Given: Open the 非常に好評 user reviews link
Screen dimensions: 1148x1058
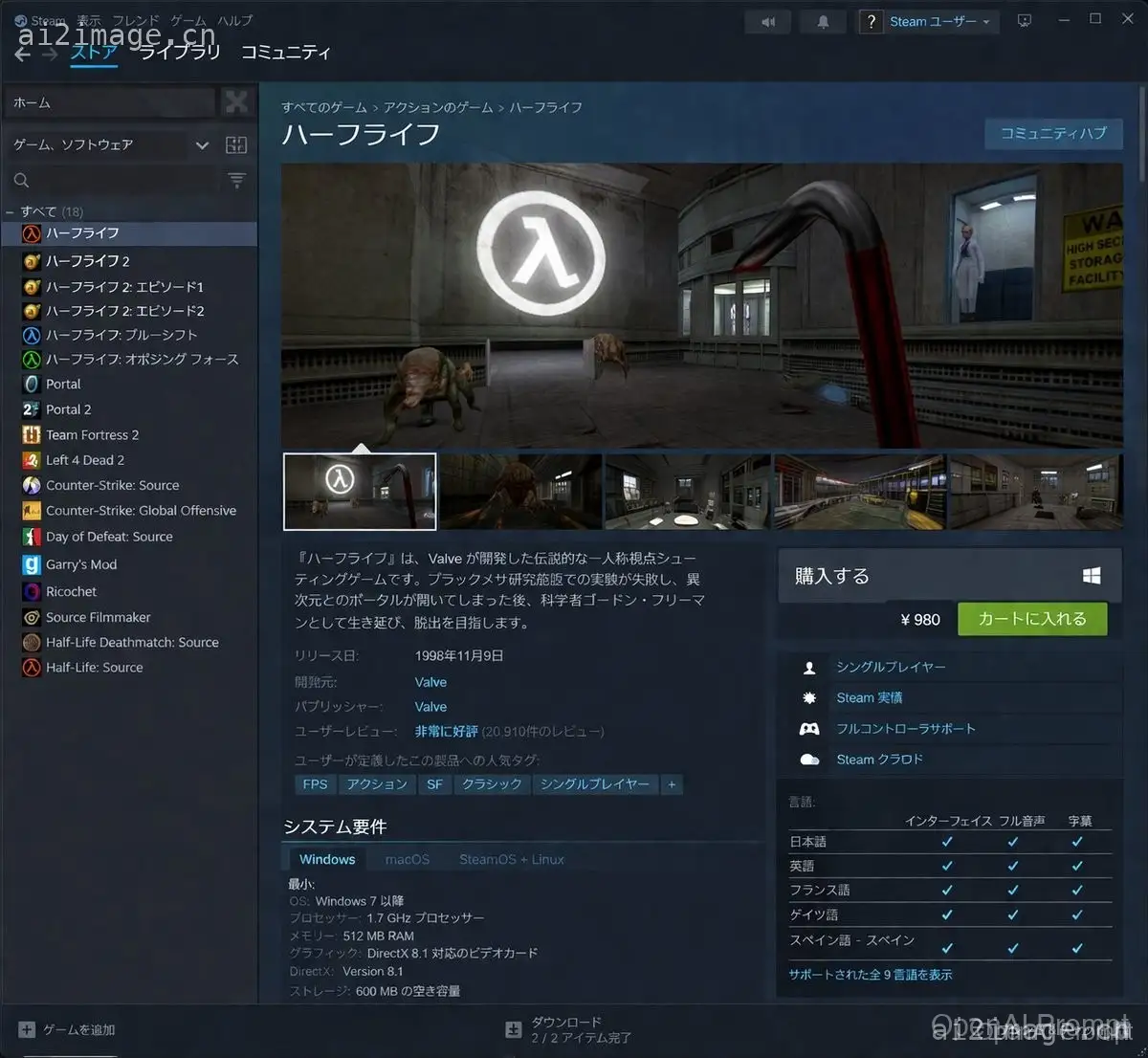Looking at the screenshot, I should point(446,732).
